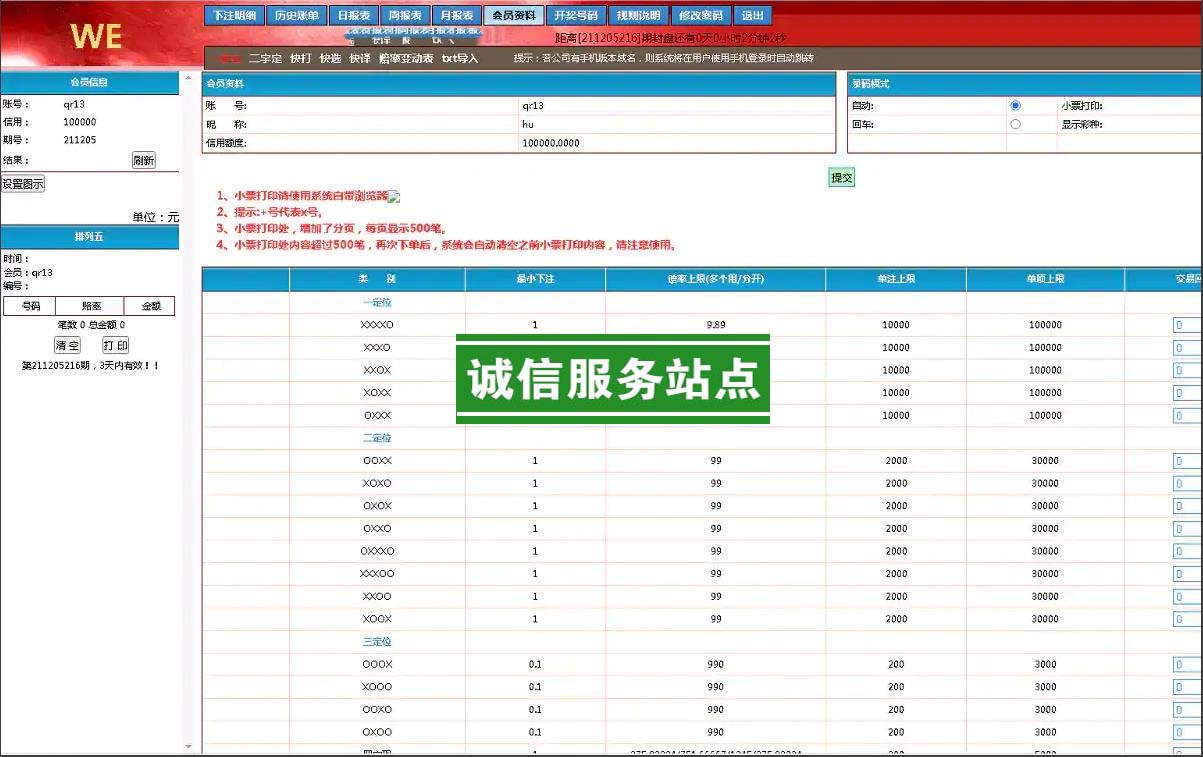
Task: Choose txt导入 in the submenu
Action: coord(460,59)
